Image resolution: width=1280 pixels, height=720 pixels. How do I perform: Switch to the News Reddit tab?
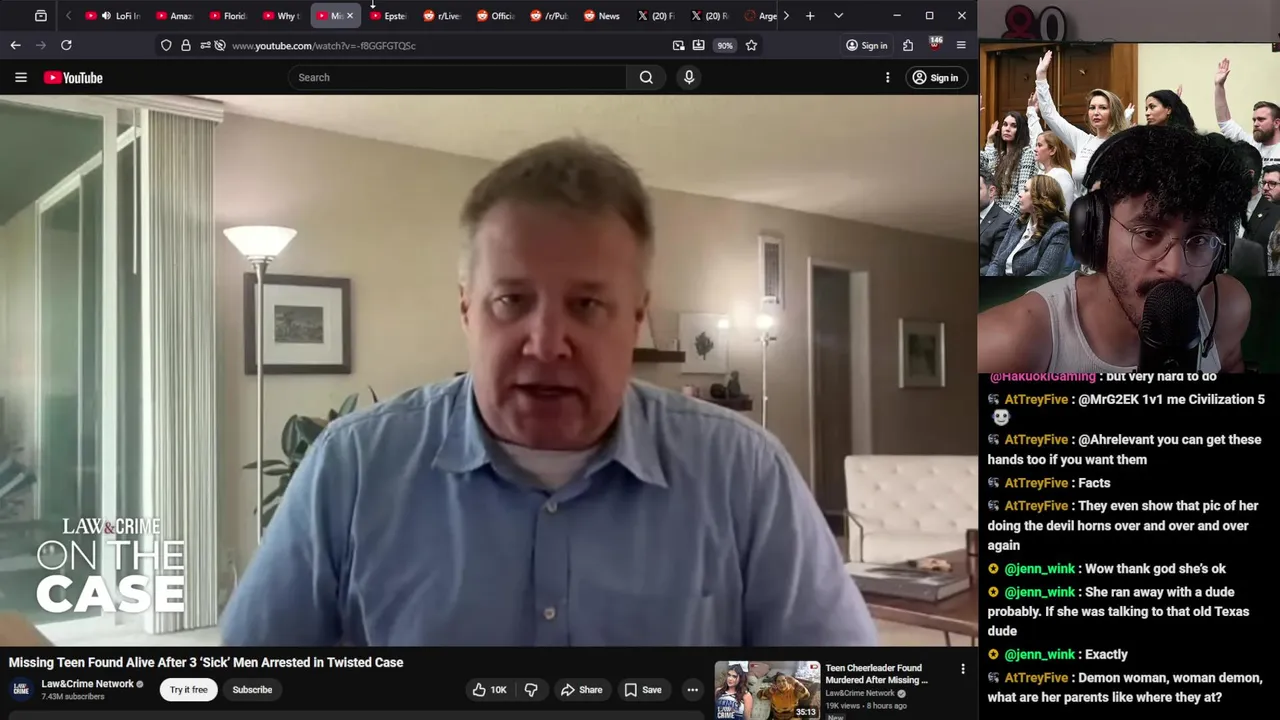[603, 16]
